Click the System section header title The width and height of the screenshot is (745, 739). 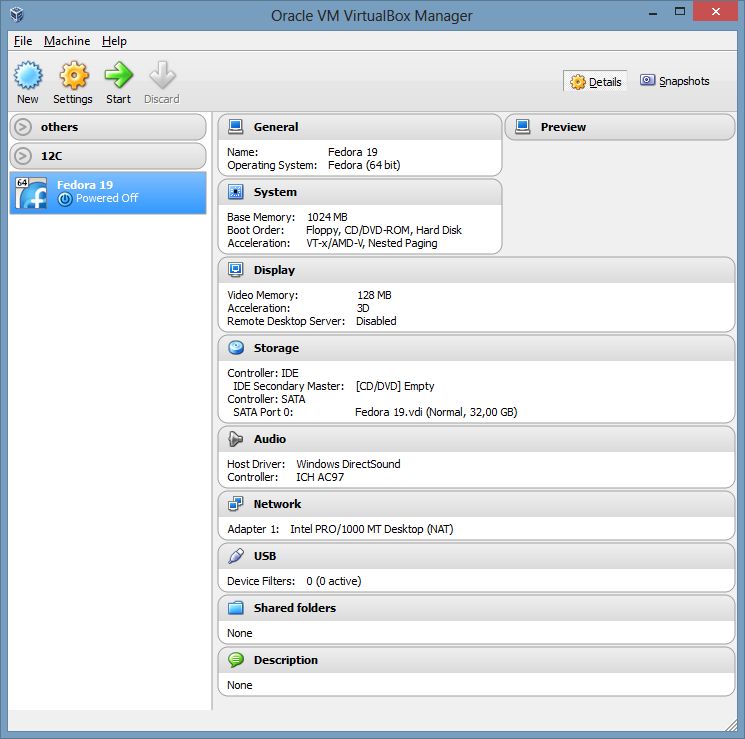point(275,192)
